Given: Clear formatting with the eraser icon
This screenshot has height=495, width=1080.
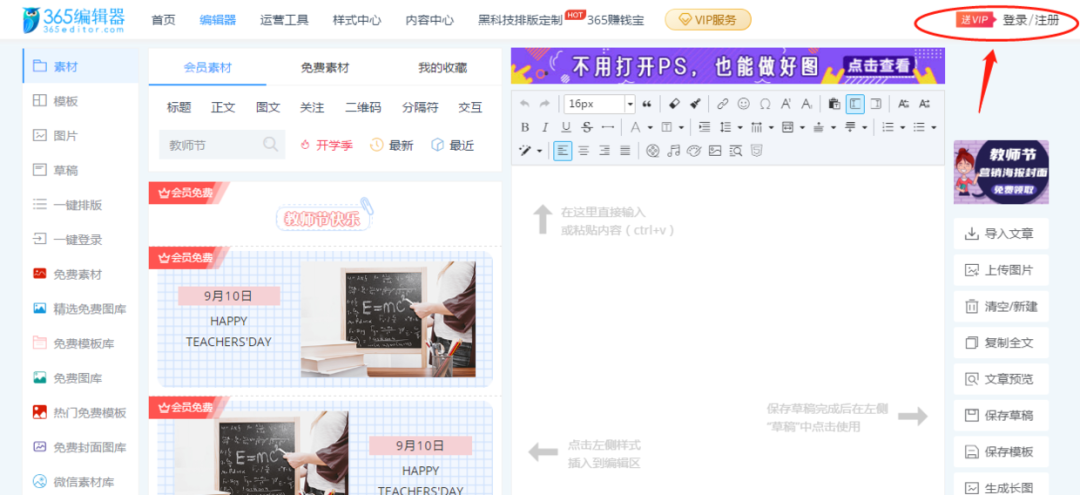Looking at the screenshot, I should pyautogui.click(x=674, y=104).
